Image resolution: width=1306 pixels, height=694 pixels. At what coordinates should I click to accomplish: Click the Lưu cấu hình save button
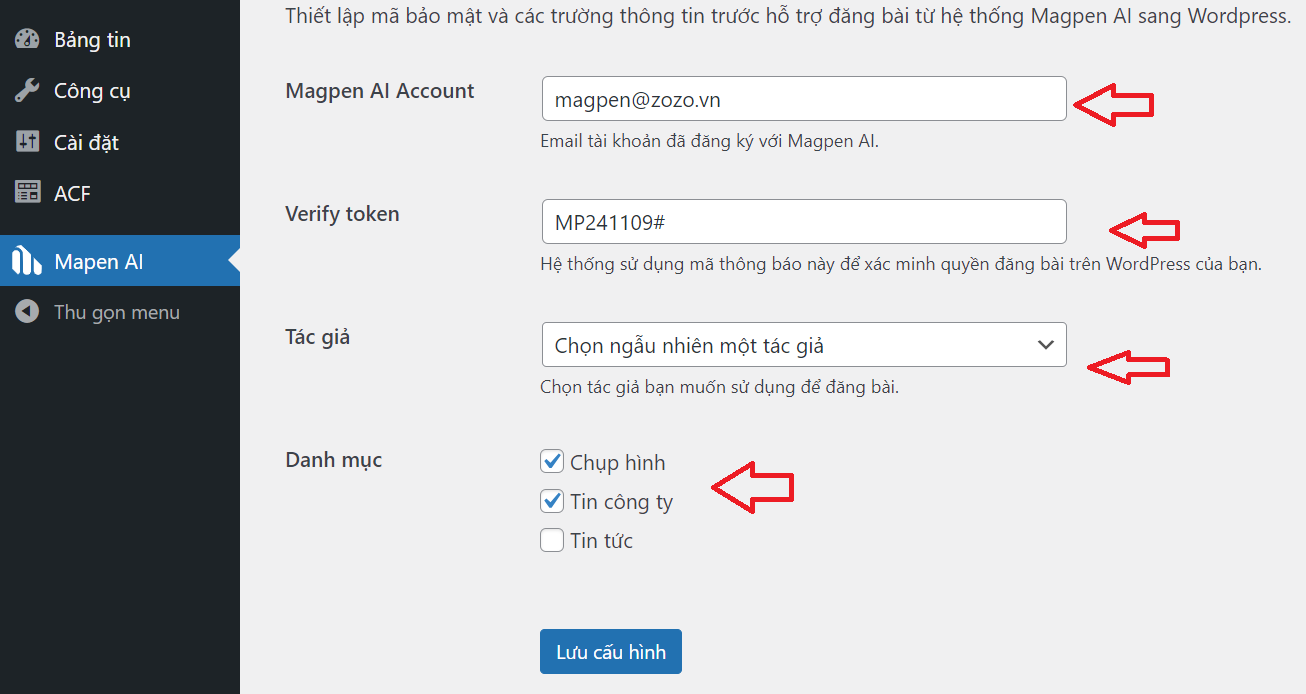611,652
